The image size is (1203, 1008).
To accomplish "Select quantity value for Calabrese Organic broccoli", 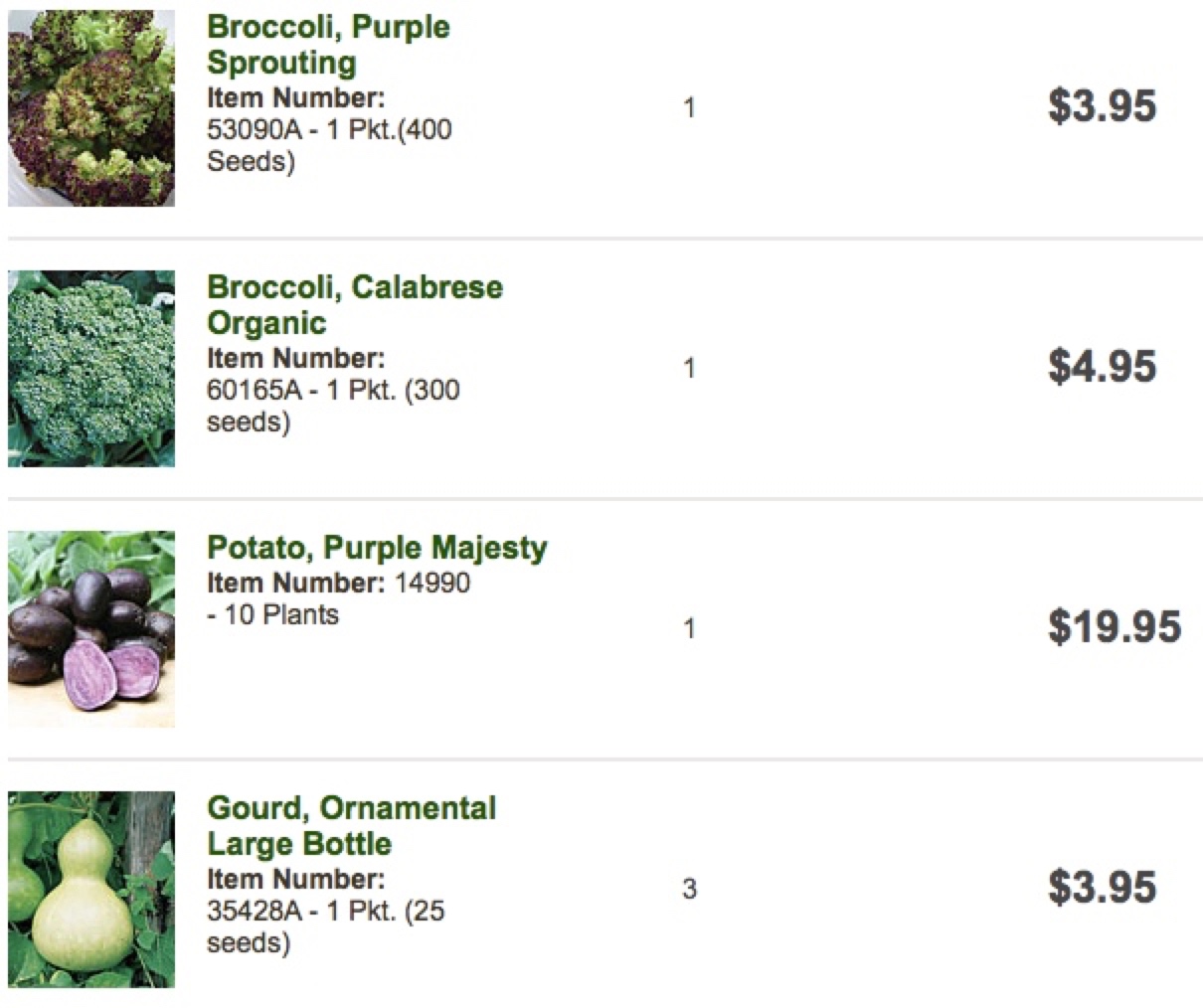I will [689, 368].
